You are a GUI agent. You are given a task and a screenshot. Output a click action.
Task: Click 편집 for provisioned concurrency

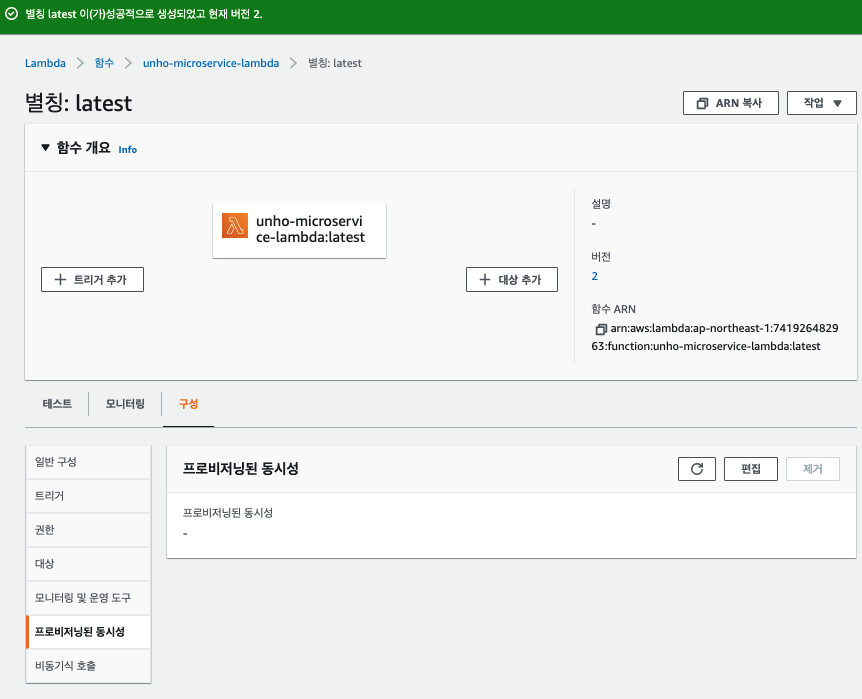tap(750, 469)
